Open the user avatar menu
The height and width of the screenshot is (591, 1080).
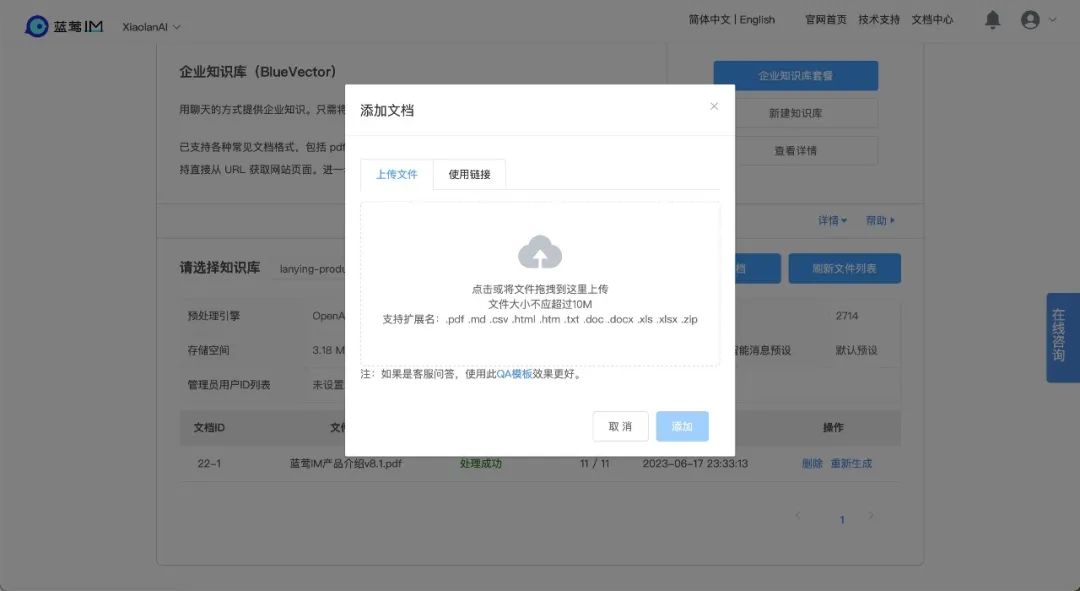[x=1030, y=20]
